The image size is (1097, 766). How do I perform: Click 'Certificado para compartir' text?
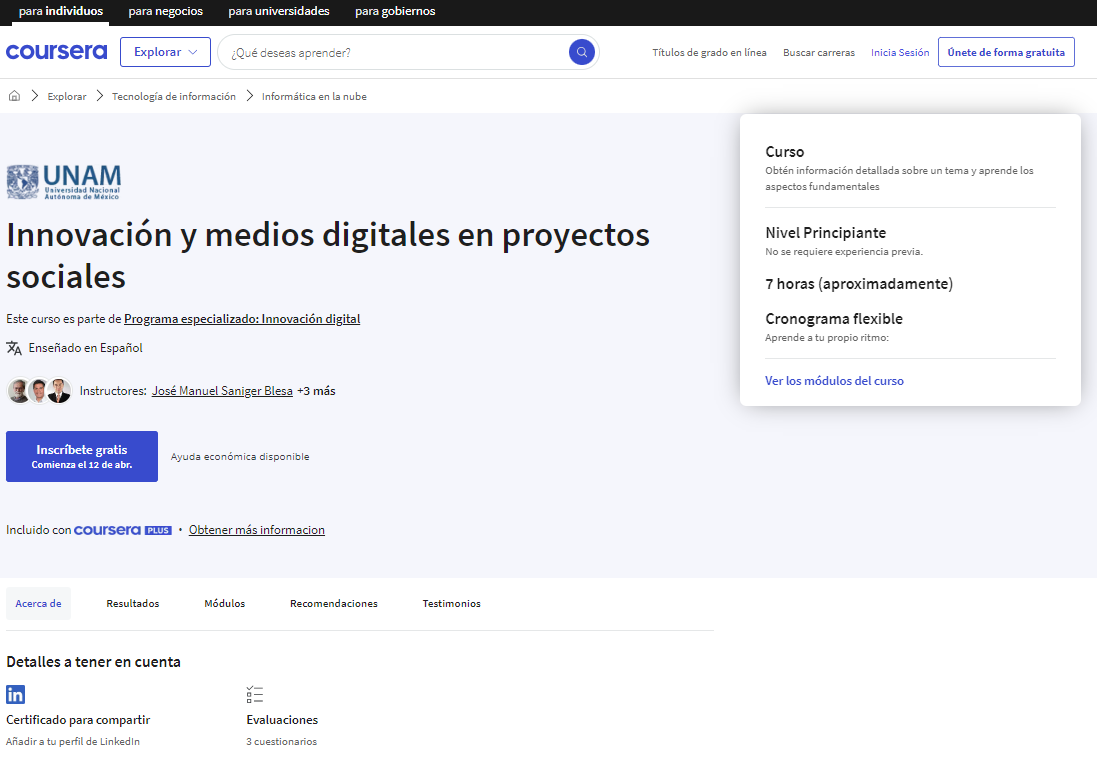(78, 720)
